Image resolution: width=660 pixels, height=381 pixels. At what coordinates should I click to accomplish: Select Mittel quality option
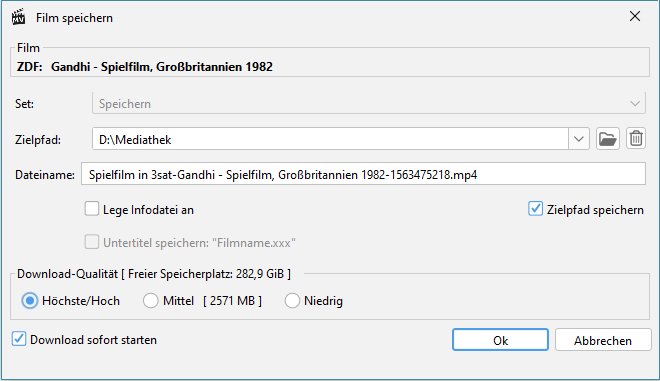[x=150, y=301]
